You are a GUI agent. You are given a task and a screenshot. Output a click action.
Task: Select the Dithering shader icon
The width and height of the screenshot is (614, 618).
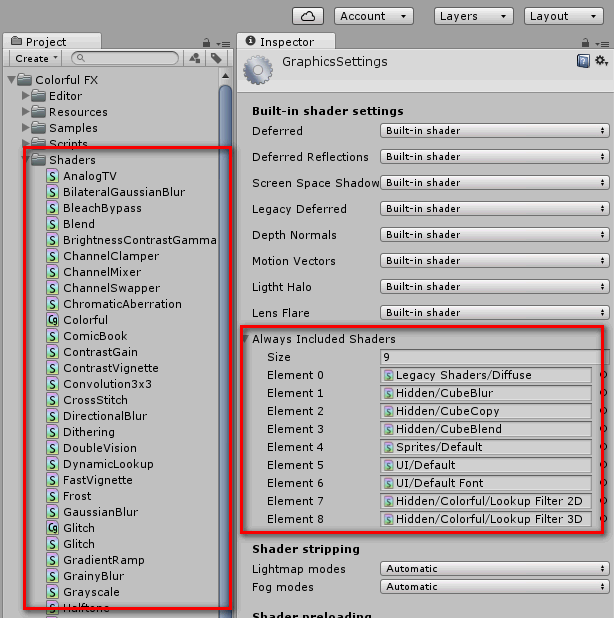pos(52,432)
